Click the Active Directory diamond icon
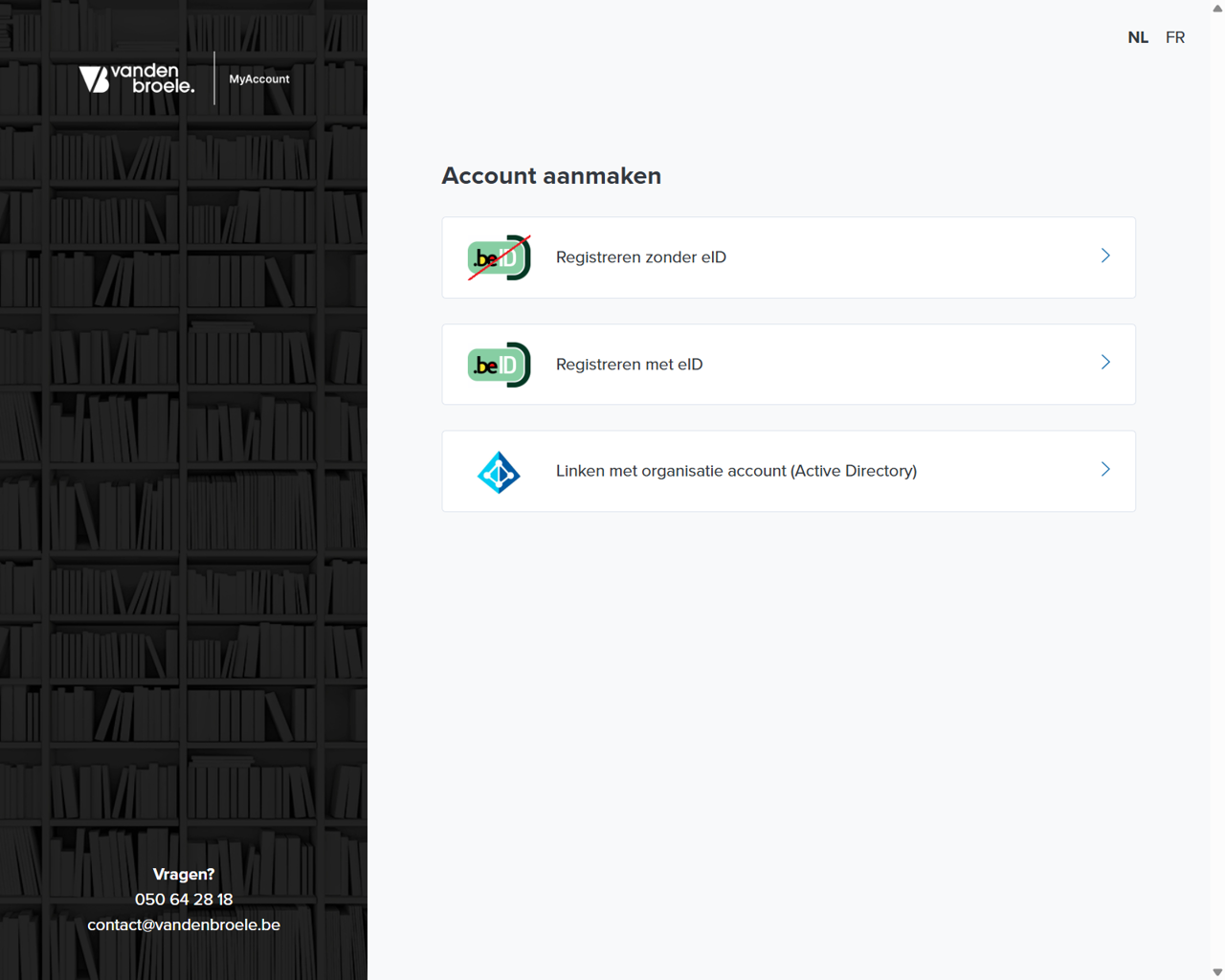Viewport: 1225px width, 980px height. [499, 472]
